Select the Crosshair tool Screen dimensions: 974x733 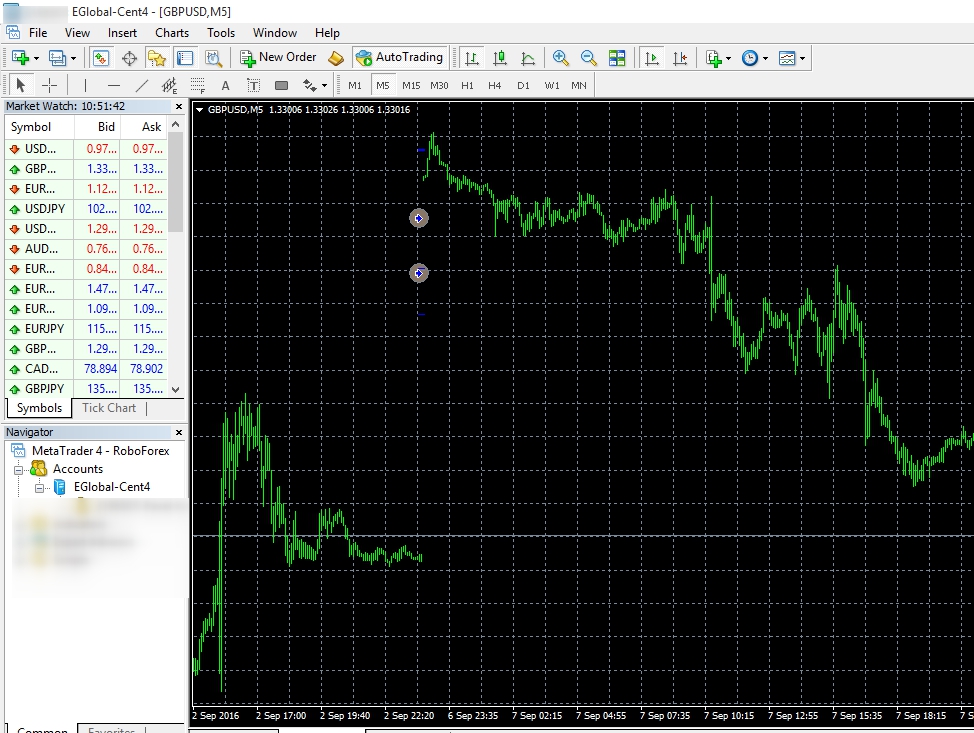(49, 85)
